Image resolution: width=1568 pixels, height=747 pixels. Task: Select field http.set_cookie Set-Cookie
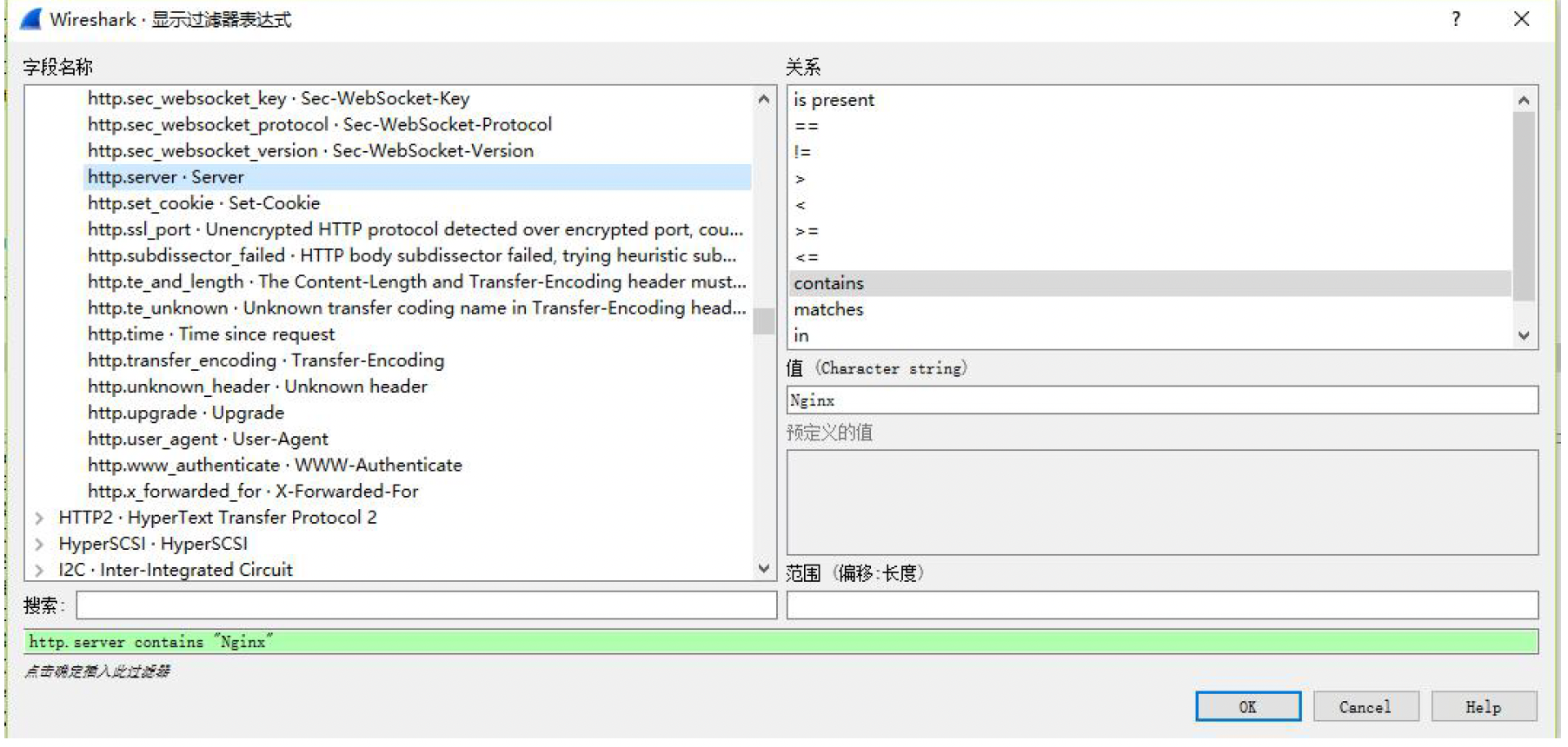417,203
